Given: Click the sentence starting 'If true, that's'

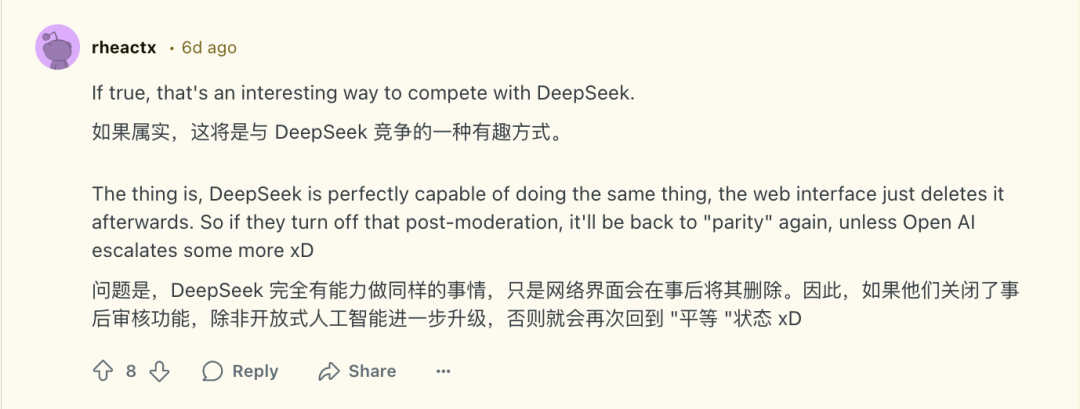Looking at the screenshot, I should coord(362,94).
